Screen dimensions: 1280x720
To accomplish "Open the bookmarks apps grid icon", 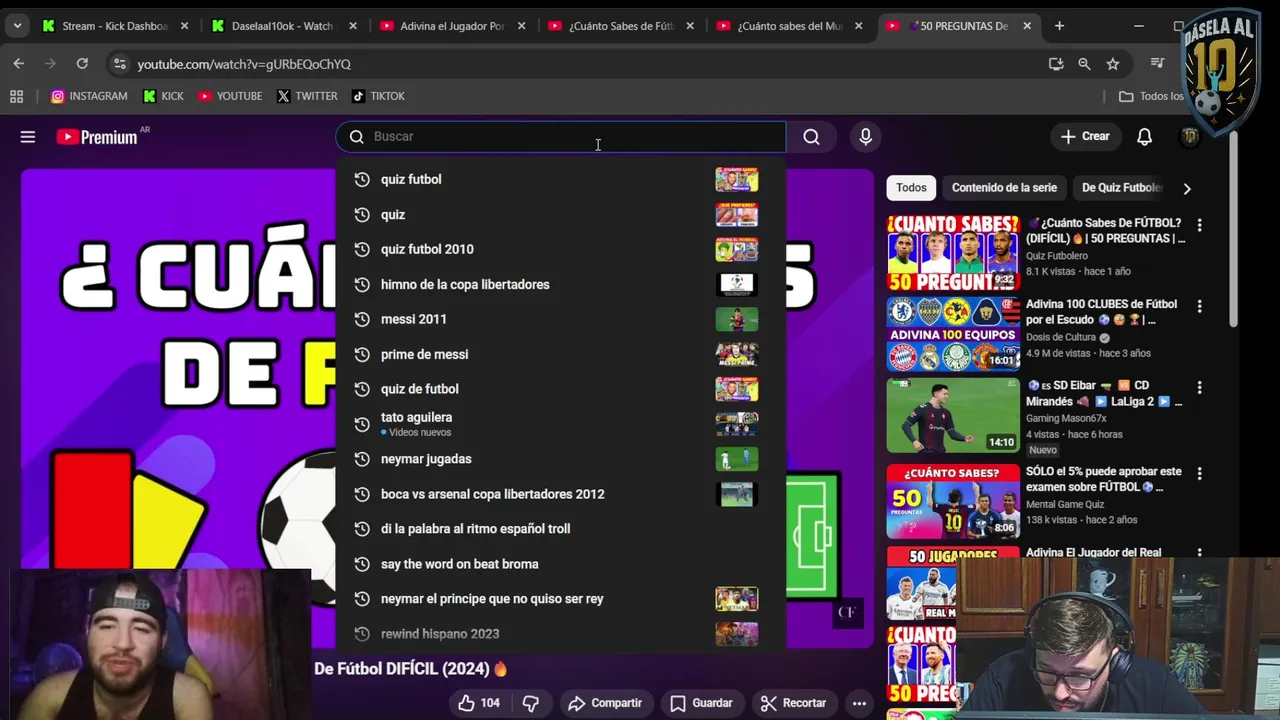I will click(x=16, y=96).
